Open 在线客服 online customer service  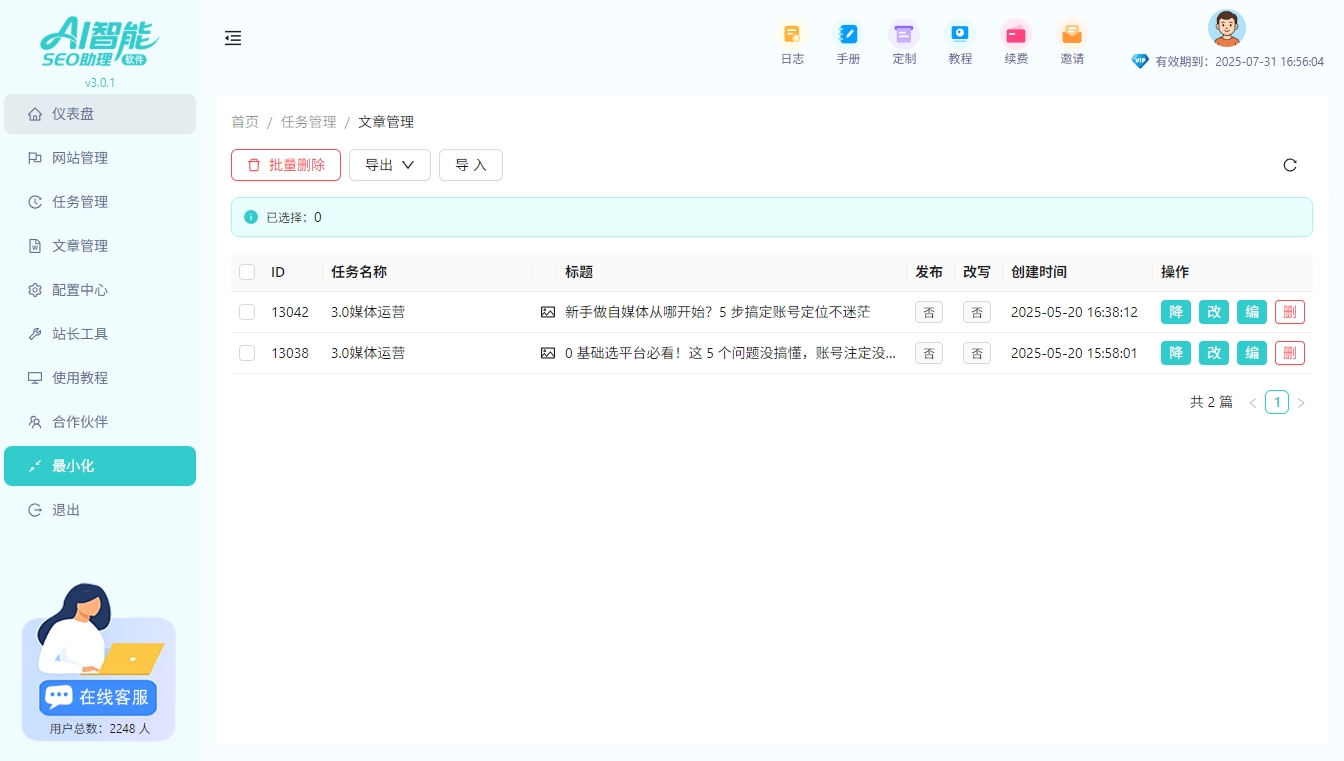[97, 697]
